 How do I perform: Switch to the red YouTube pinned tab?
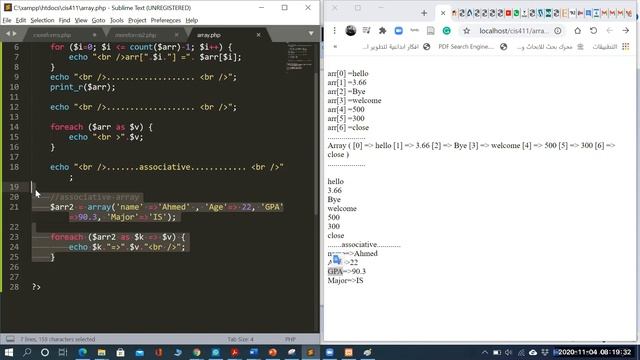click(509, 13)
